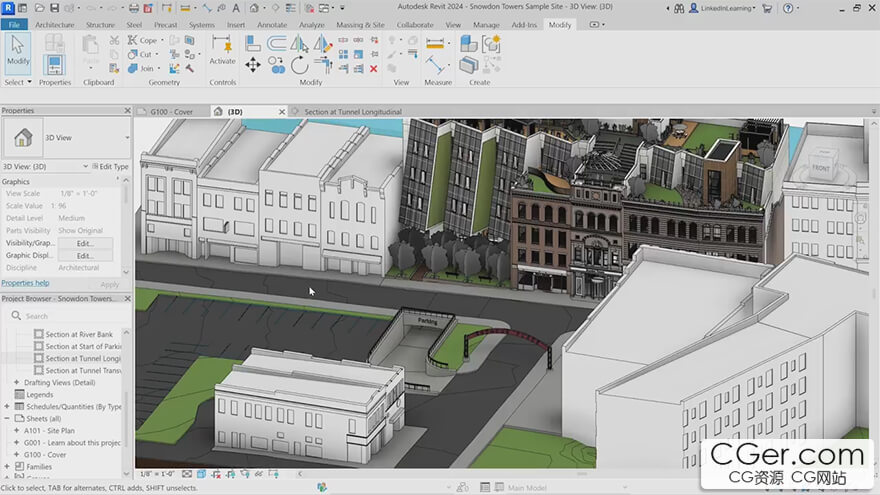Open the Architecture ribbon tab
The width and height of the screenshot is (880, 495).
pos(54,25)
